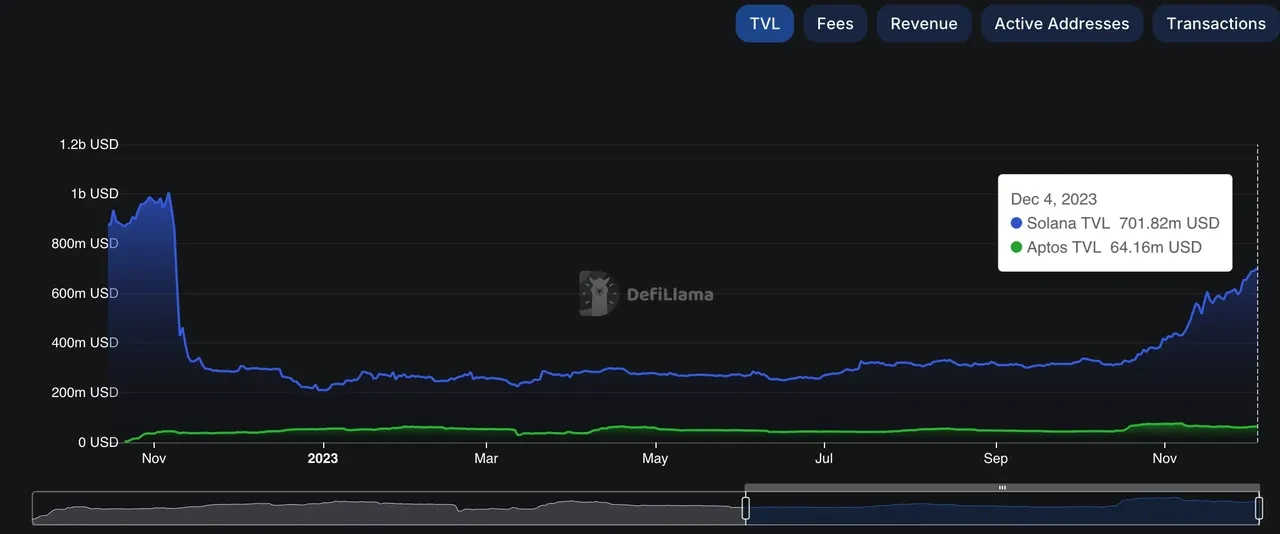Click the right range slider handle

pos(1259,508)
